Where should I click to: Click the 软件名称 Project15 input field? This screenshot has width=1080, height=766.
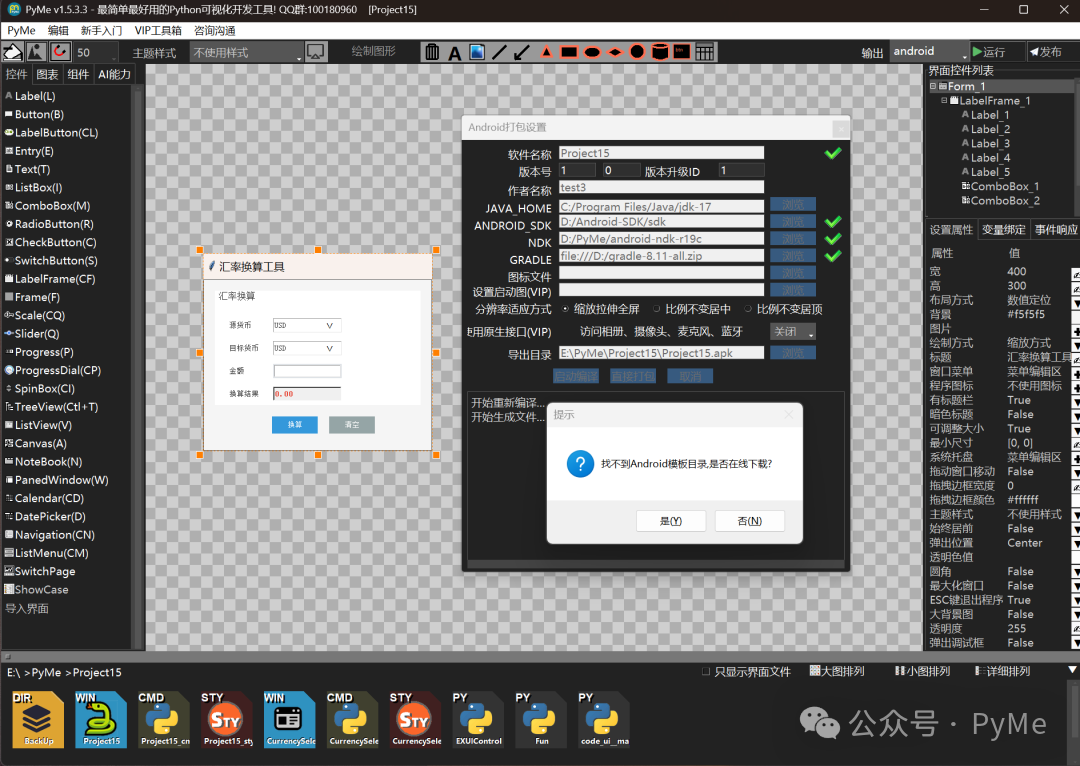pos(661,153)
